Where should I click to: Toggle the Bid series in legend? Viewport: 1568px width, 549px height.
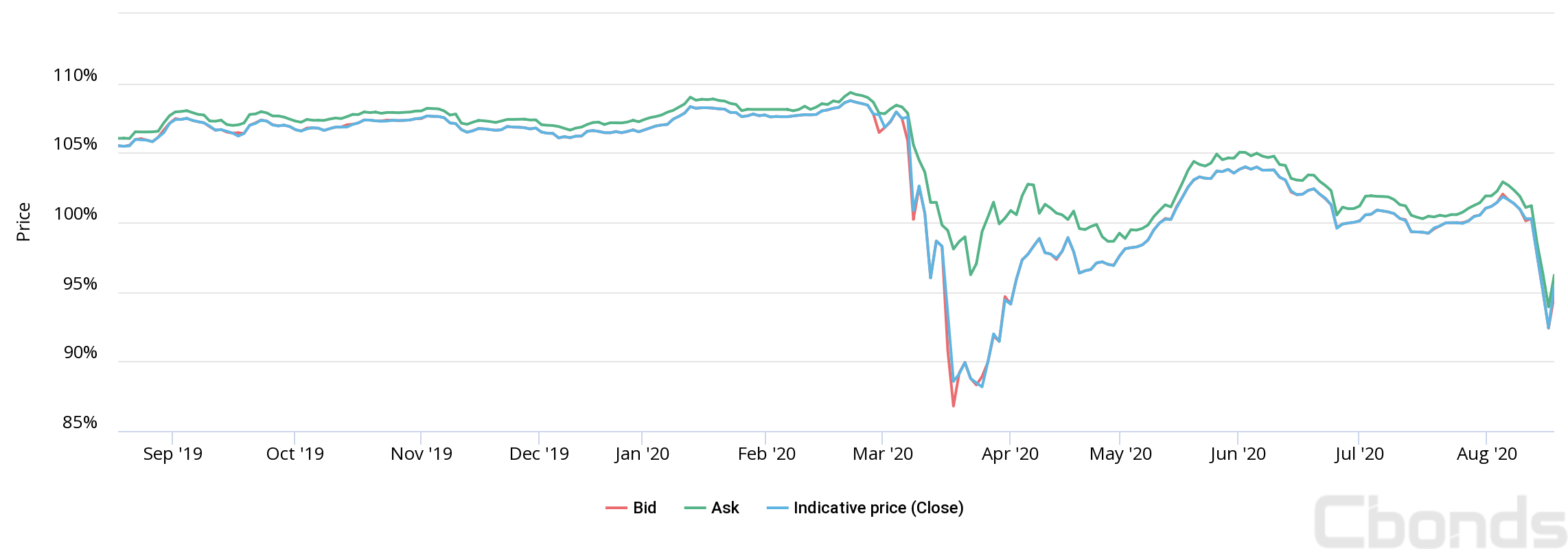click(x=644, y=508)
